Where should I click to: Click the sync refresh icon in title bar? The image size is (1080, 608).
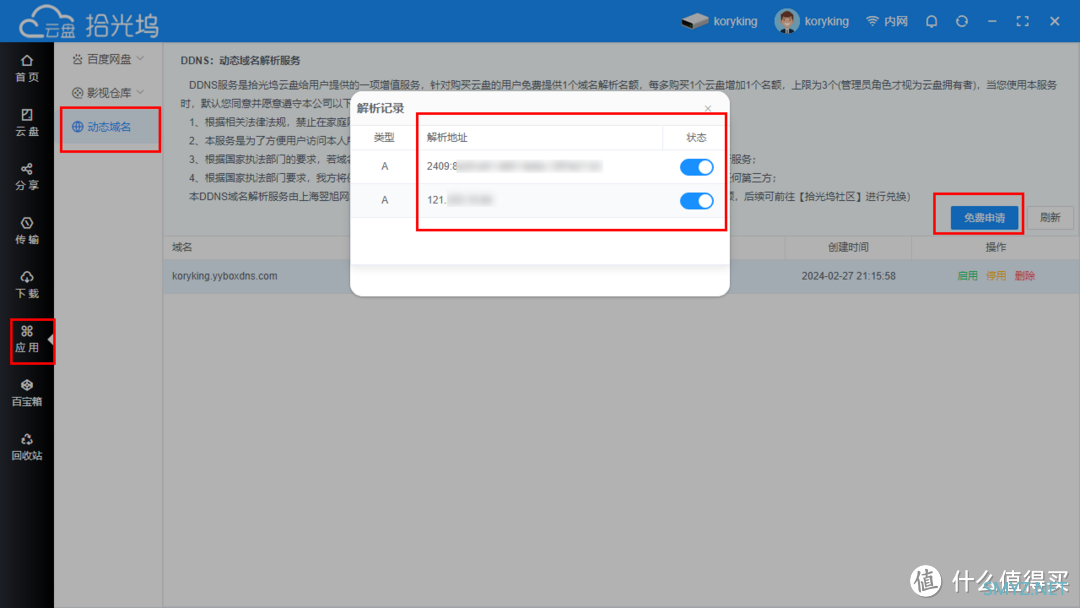(962, 21)
